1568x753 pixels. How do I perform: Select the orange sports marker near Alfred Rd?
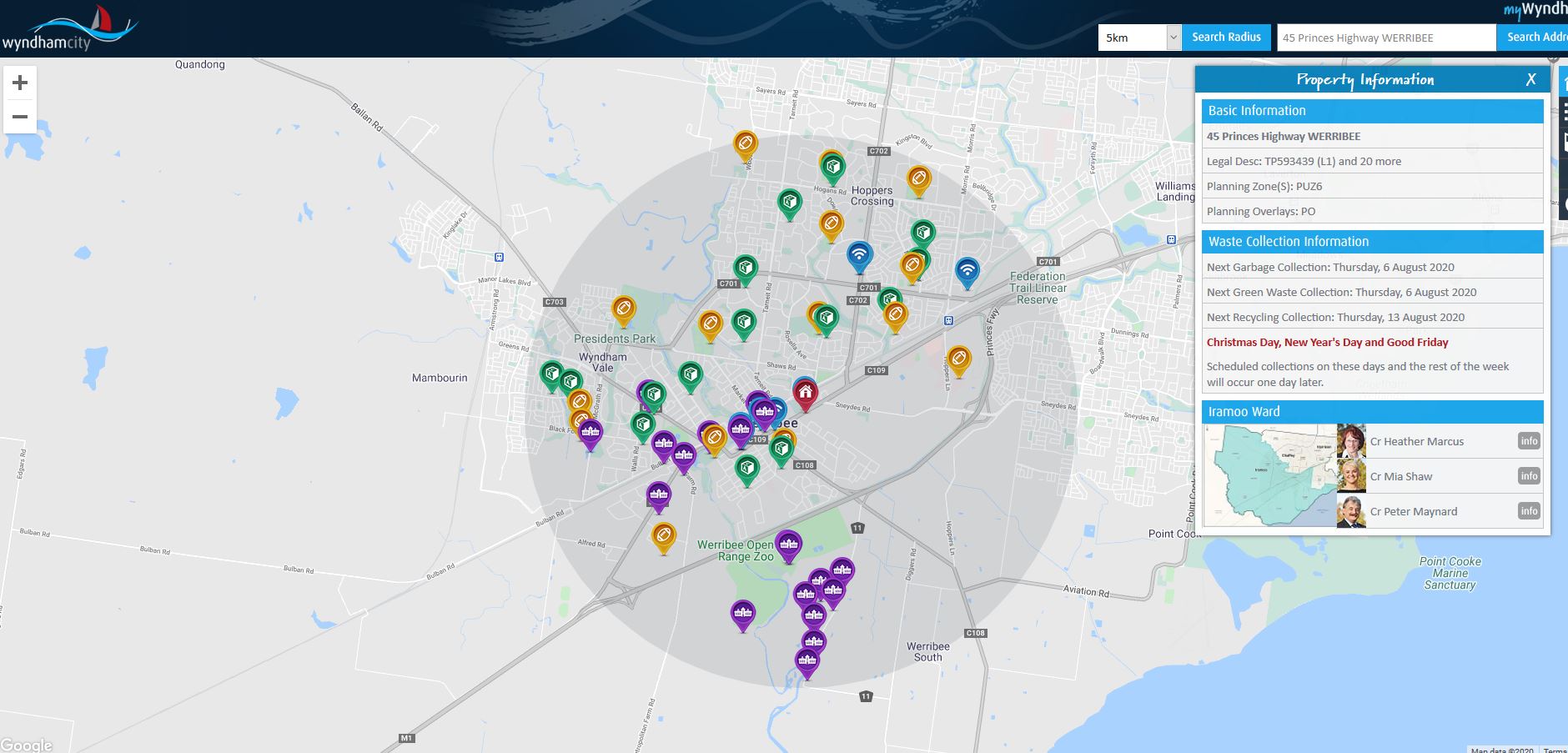tap(663, 537)
